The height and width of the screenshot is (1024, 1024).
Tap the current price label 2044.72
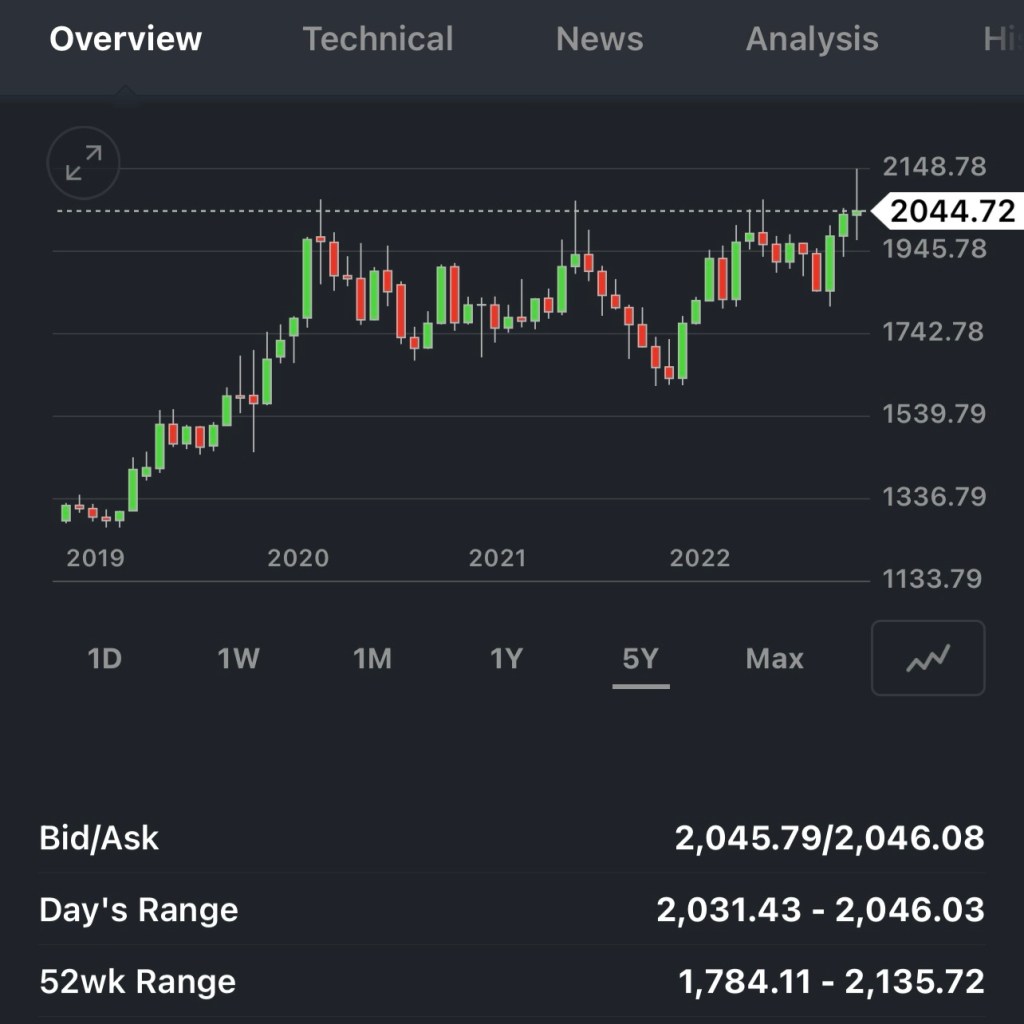click(950, 211)
